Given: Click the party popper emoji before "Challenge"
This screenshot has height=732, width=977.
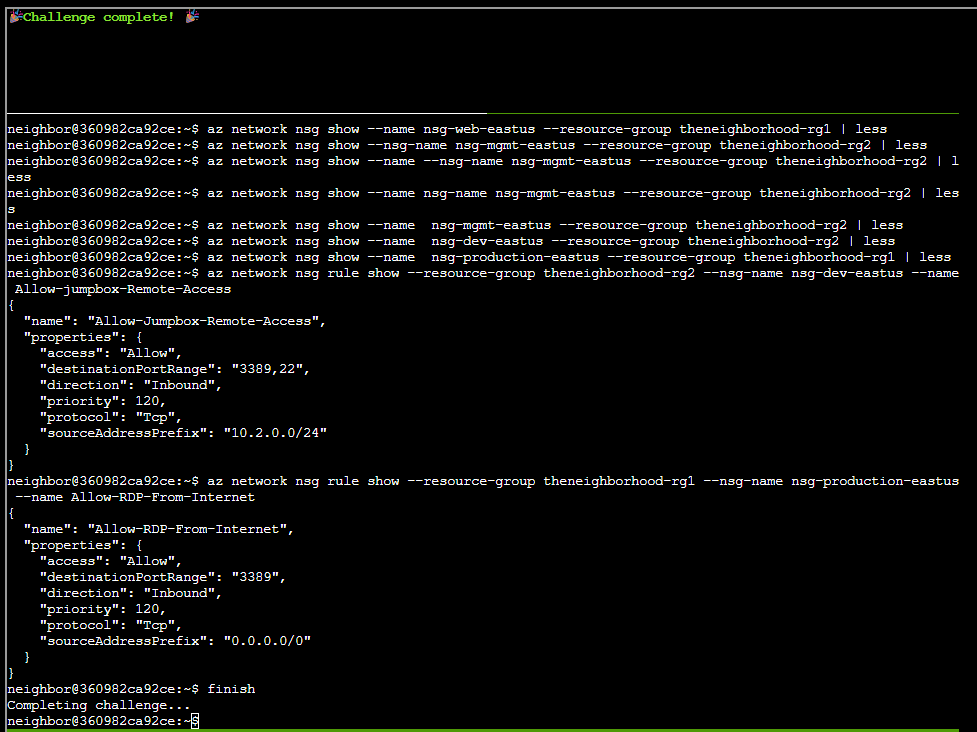Looking at the screenshot, I should (x=16, y=17).
